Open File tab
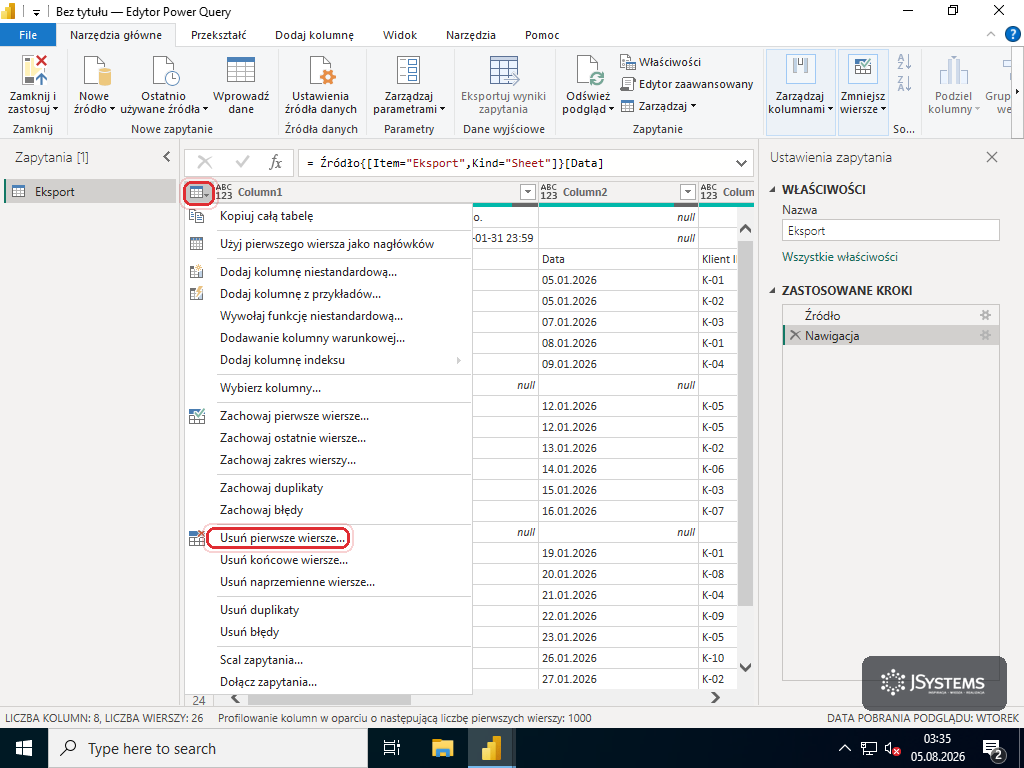Image resolution: width=1024 pixels, height=768 pixels. coord(28,35)
